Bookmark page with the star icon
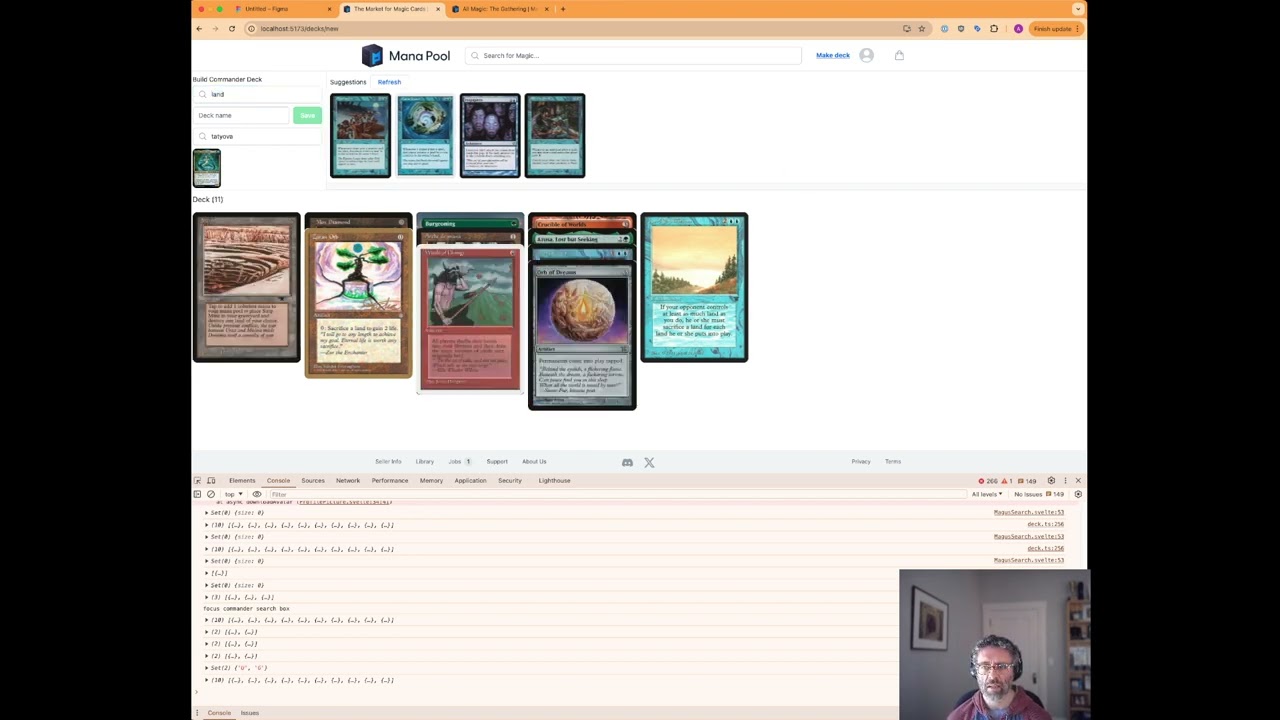1280x720 pixels. (921, 29)
